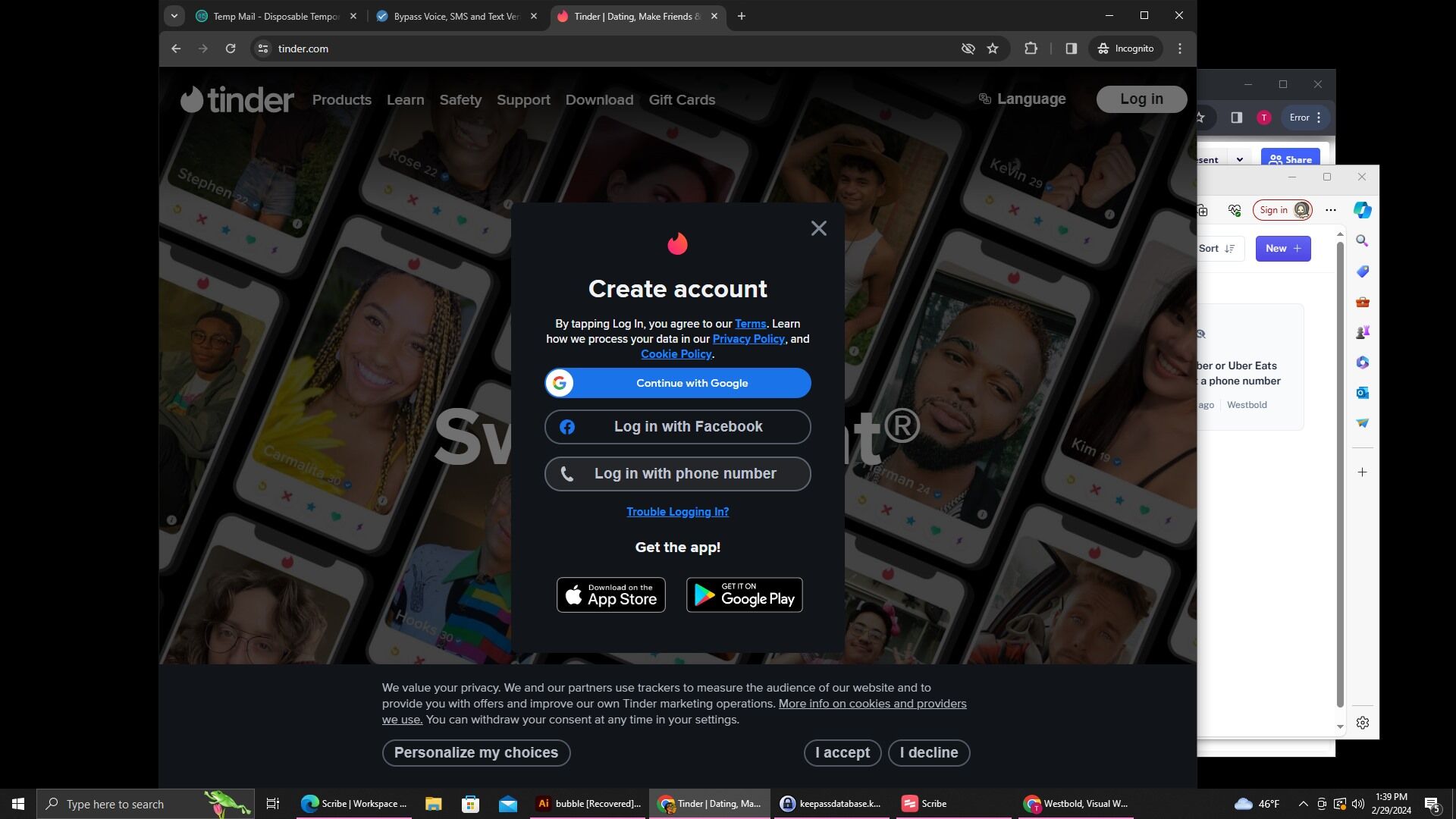Show hidden tray icons chevron
The height and width of the screenshot is (819, 1456).
pos(1303,804)
